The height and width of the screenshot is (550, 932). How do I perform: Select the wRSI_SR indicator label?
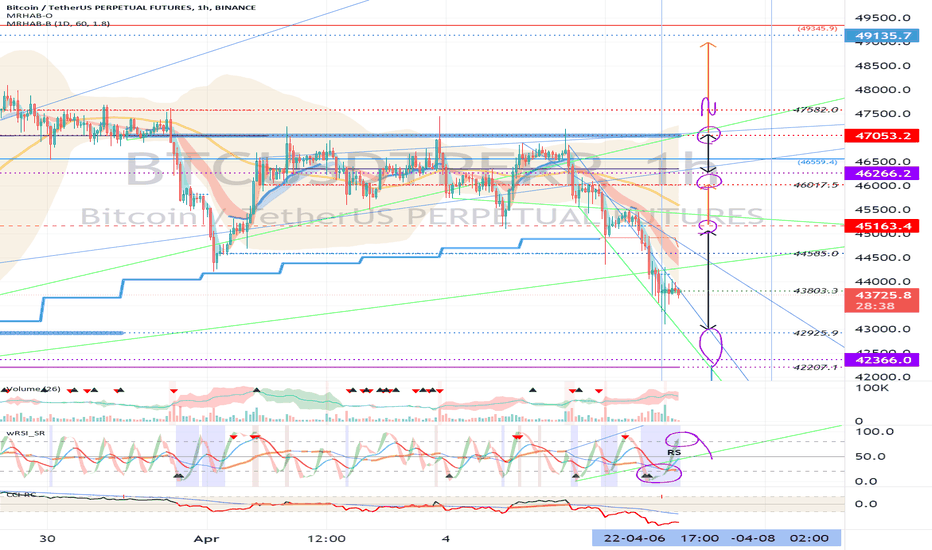tap(26, 433)
